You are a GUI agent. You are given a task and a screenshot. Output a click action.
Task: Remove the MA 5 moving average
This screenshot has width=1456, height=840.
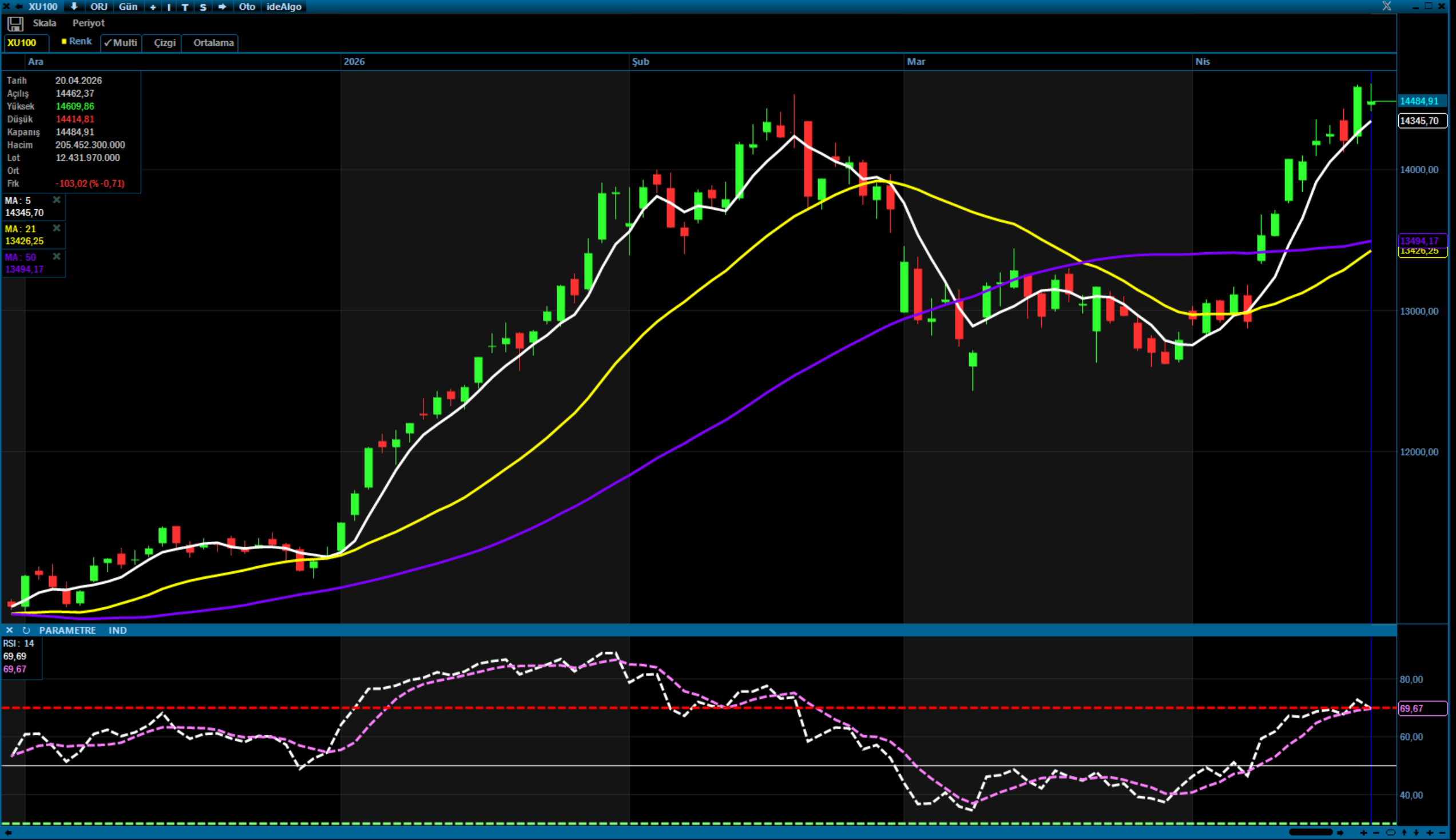(57, 200)
